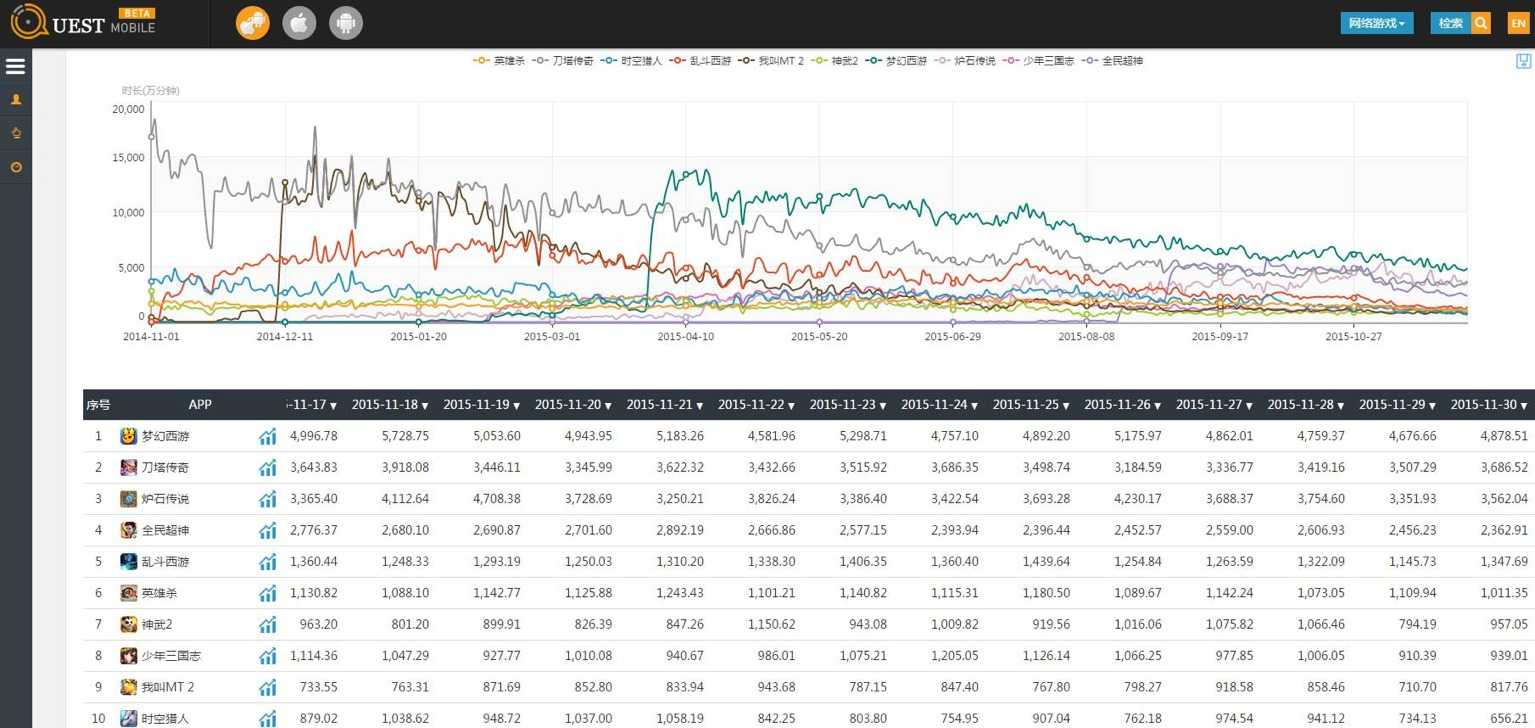Select the combined iOS and Android platform icon
1535x728 pixels.
252,23
